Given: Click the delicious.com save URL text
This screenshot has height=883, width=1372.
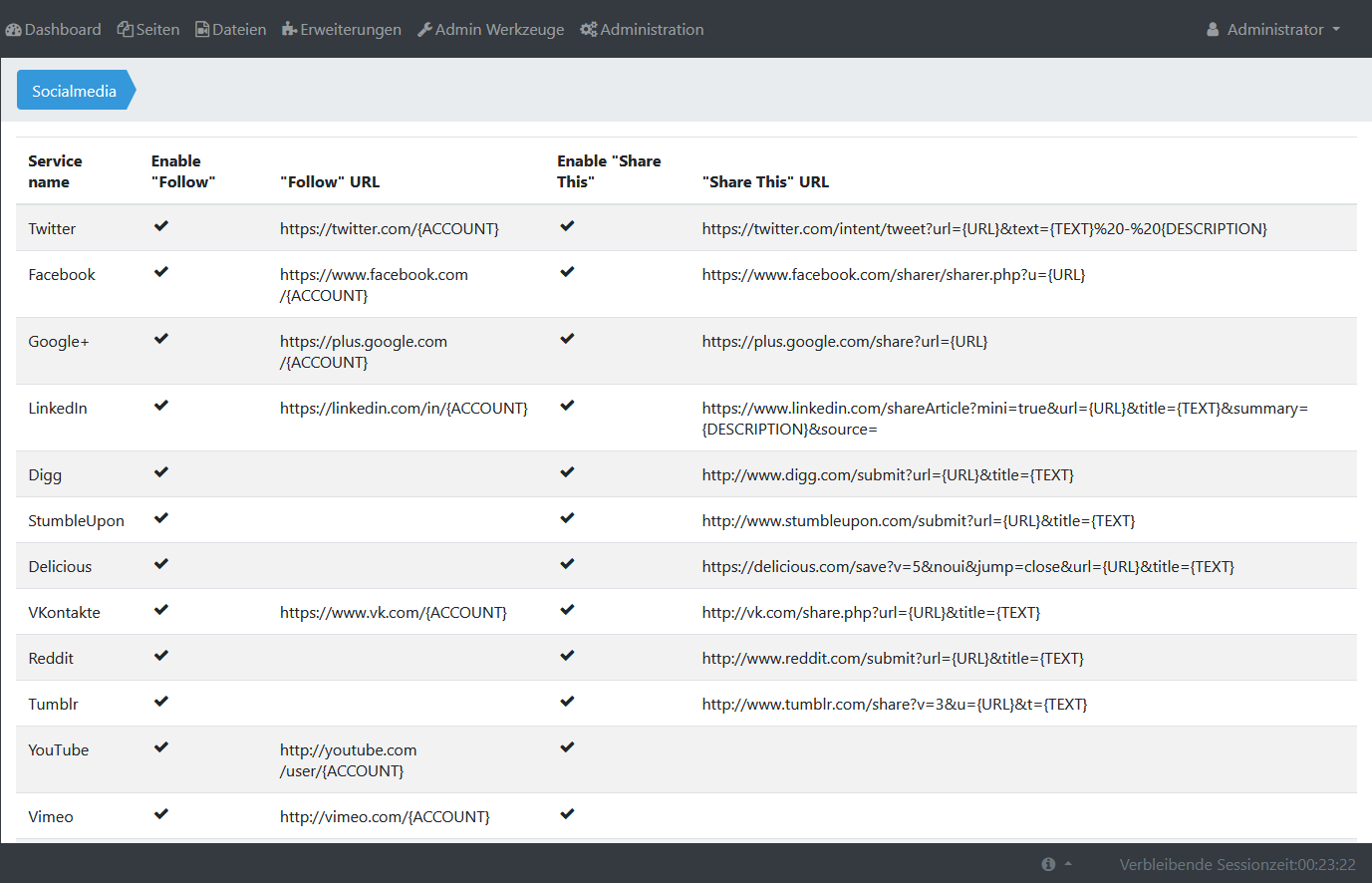Looking at the screenshot, I should tap(968, 567).
